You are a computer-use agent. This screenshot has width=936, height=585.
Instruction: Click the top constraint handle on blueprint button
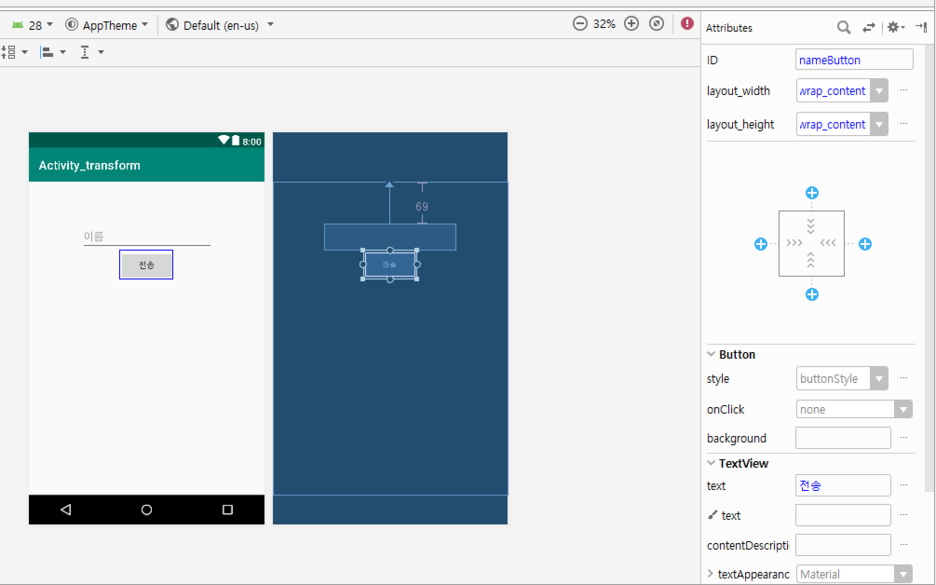390,250
